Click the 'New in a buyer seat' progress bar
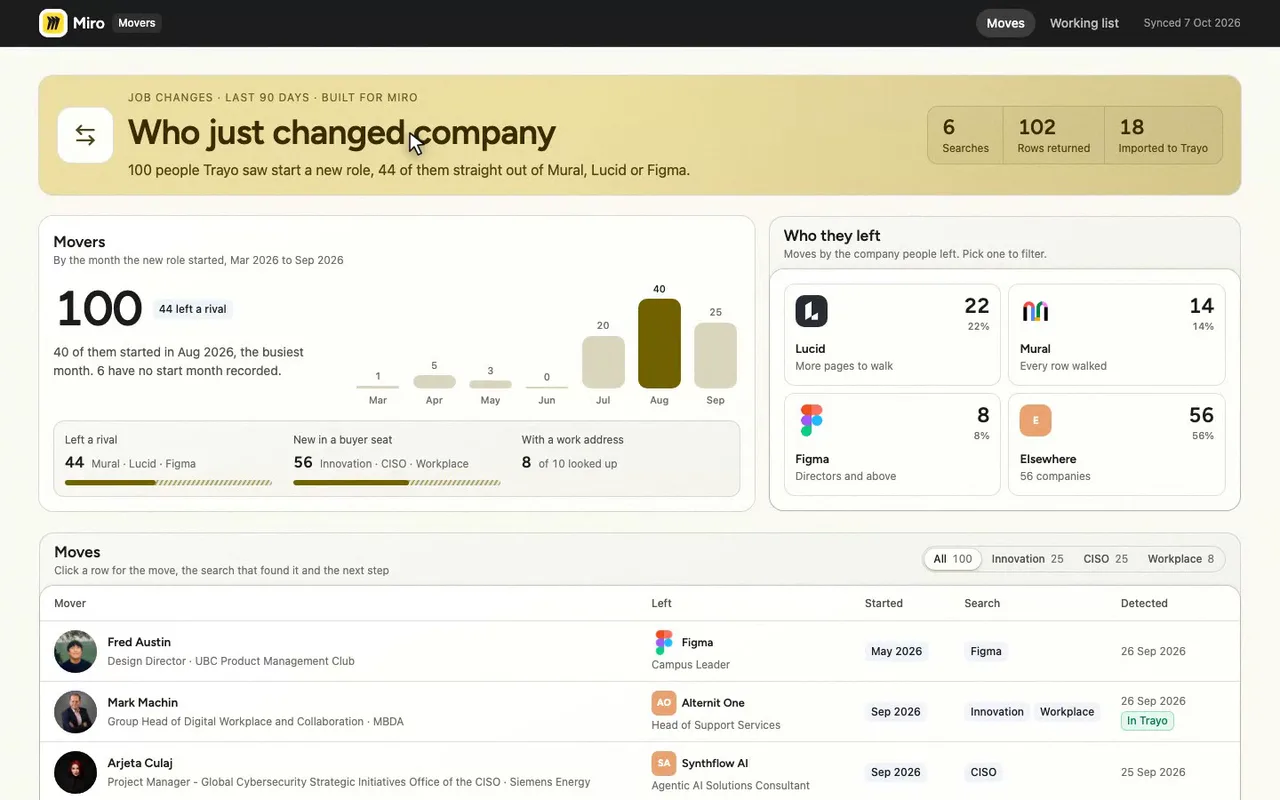This screenshot has width=1280, height=800. coord(397,483)
